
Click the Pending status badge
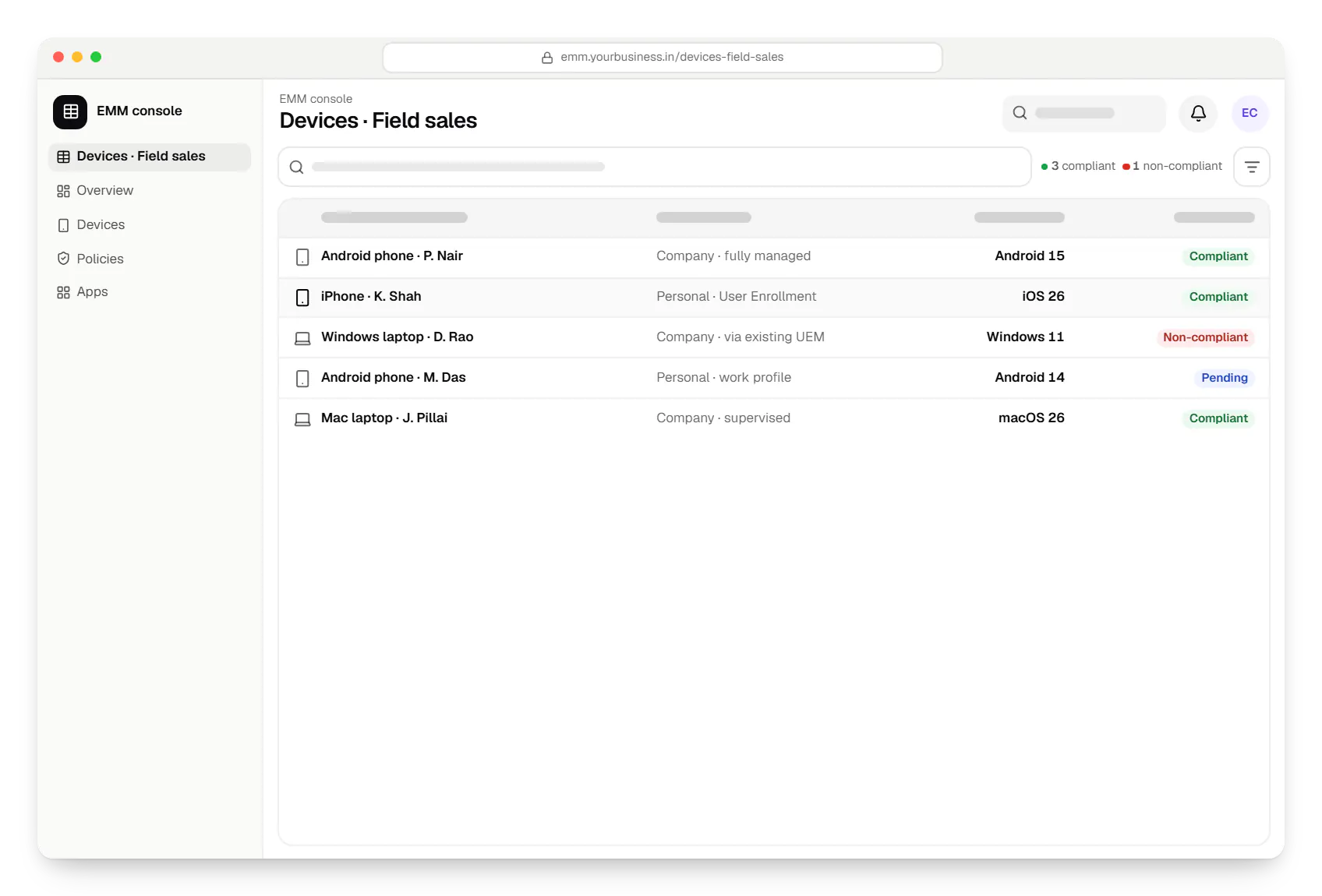coord(1224,378)
